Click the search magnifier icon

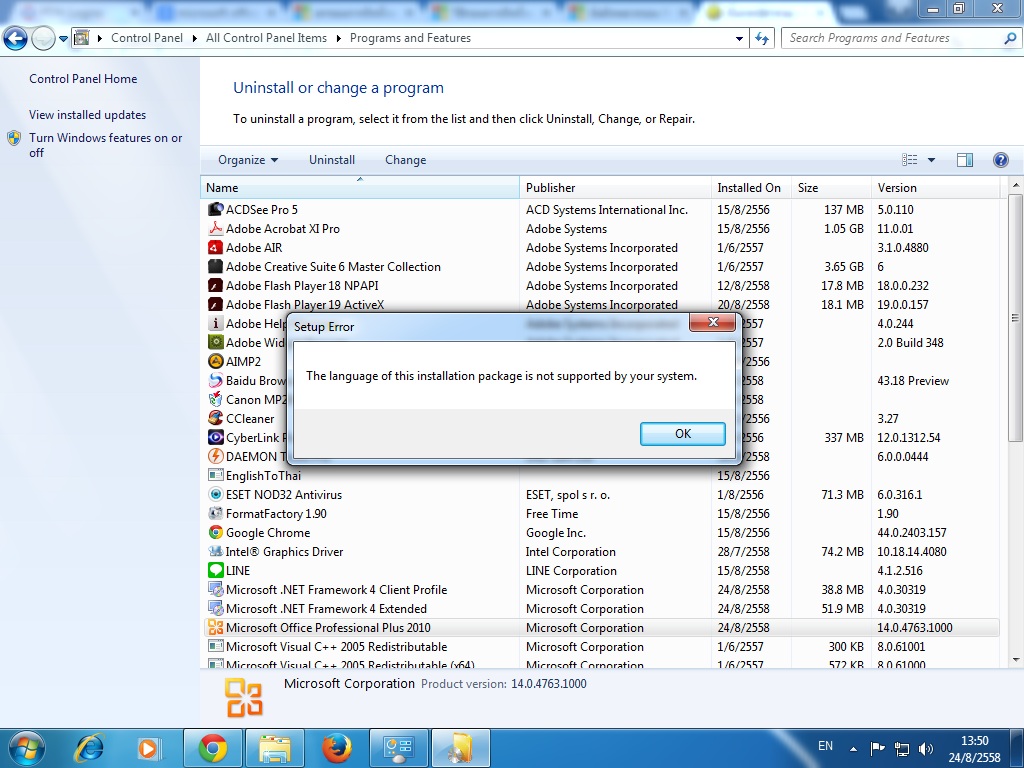1010,39
